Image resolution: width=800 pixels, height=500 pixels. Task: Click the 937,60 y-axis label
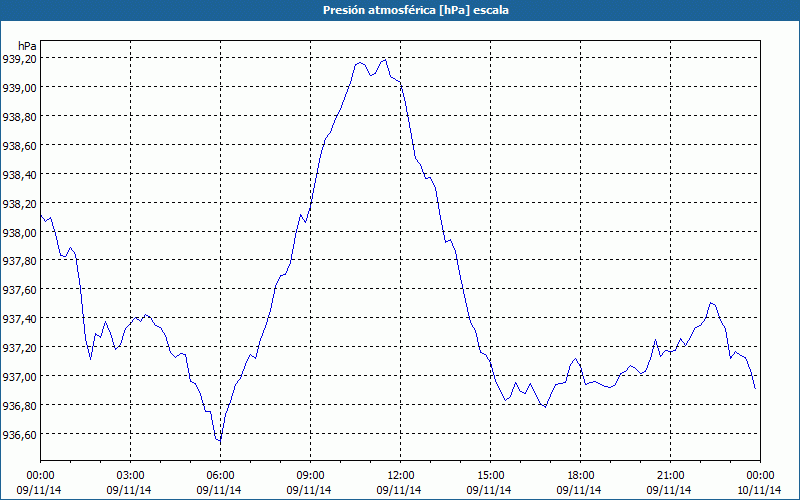[19, 290]
